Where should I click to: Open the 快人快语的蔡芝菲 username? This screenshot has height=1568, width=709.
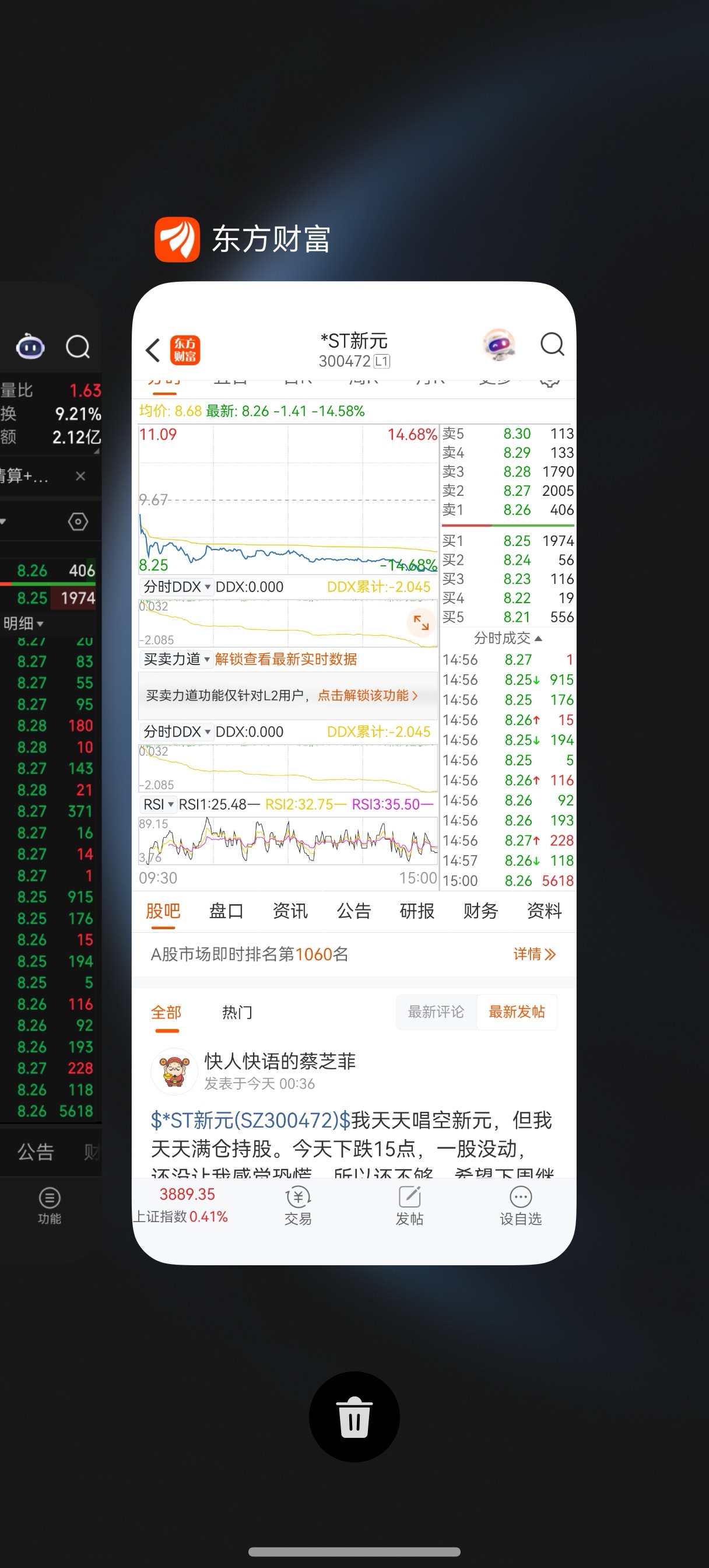click(x=280, y=1061)
